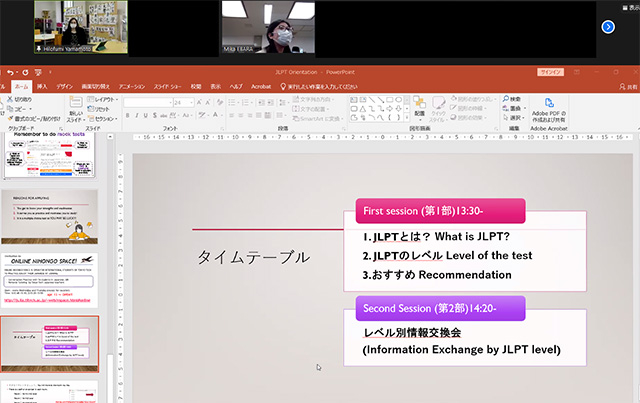Switch to the Acrobat ribbon tab
Viewport: 640px width, 403px height.
click(x=261, y=87)
